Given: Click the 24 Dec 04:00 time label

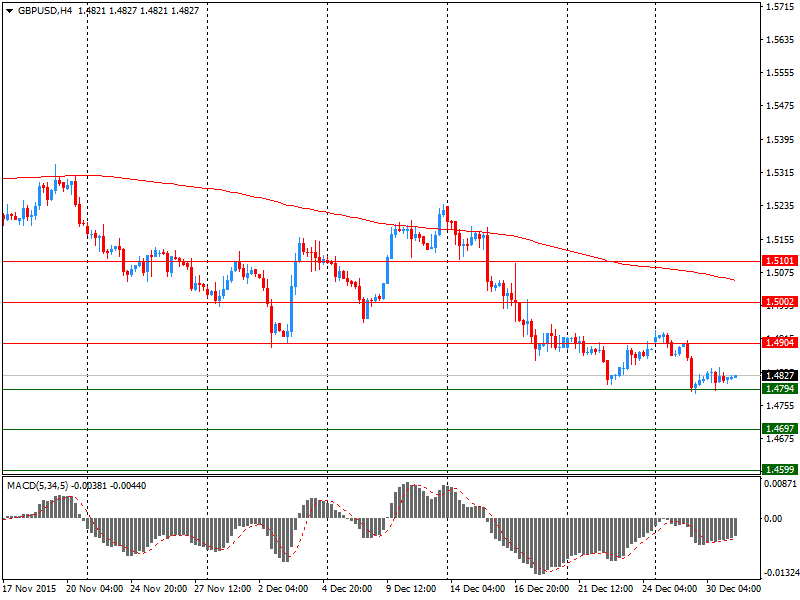Looking at the screenshot, I should [669, 588].
